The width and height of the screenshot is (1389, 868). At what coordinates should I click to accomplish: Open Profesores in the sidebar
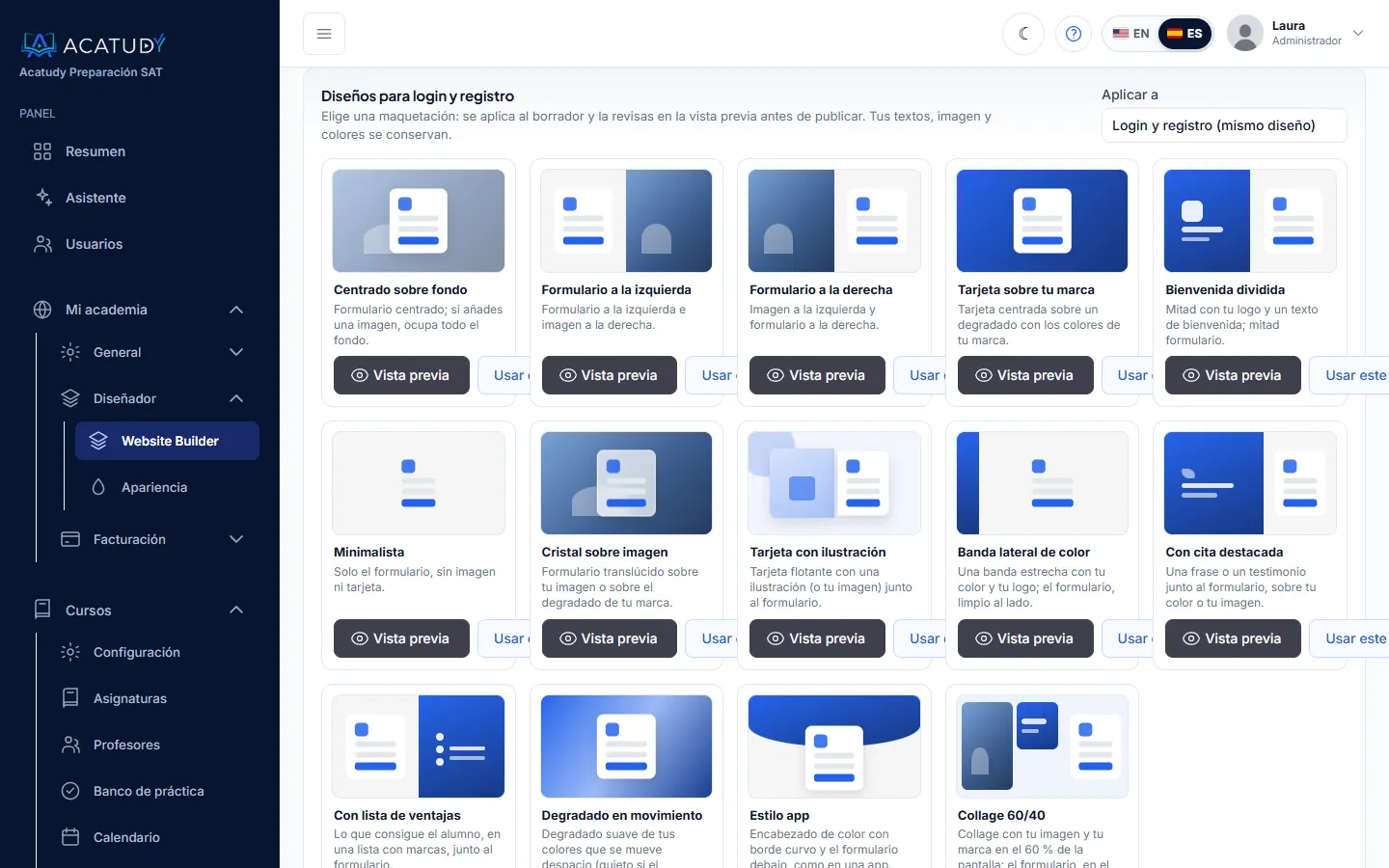[x=153, y=745]
